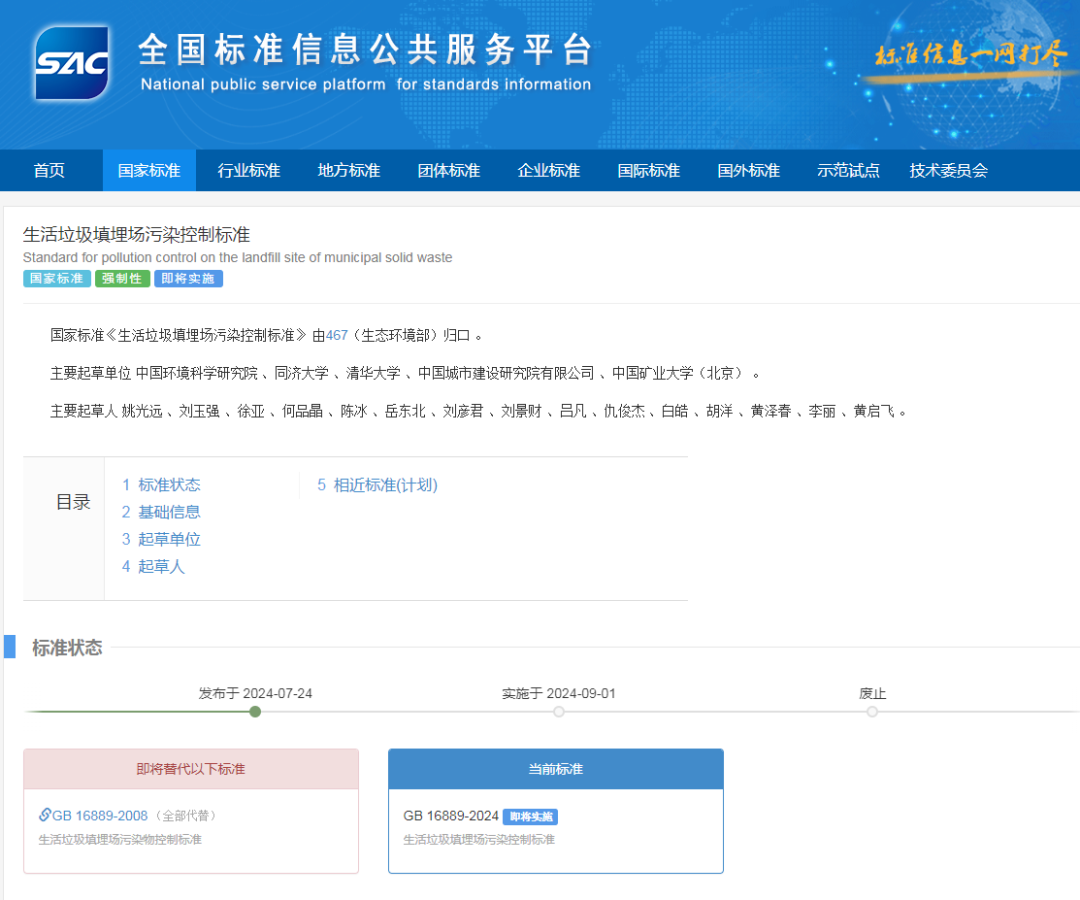1080x900 pixels.
Task: Go to 地方标准 tab
Action: click(x=349, y=170)
